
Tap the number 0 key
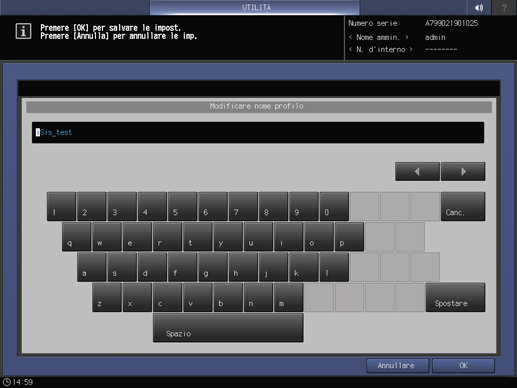(x=334, y=206)
